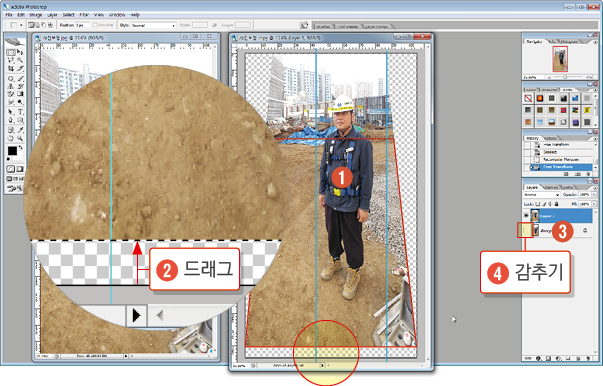Screen dimensions: 603x386
Task: Open the History panel menu arrow
Action: pos(595,139)
